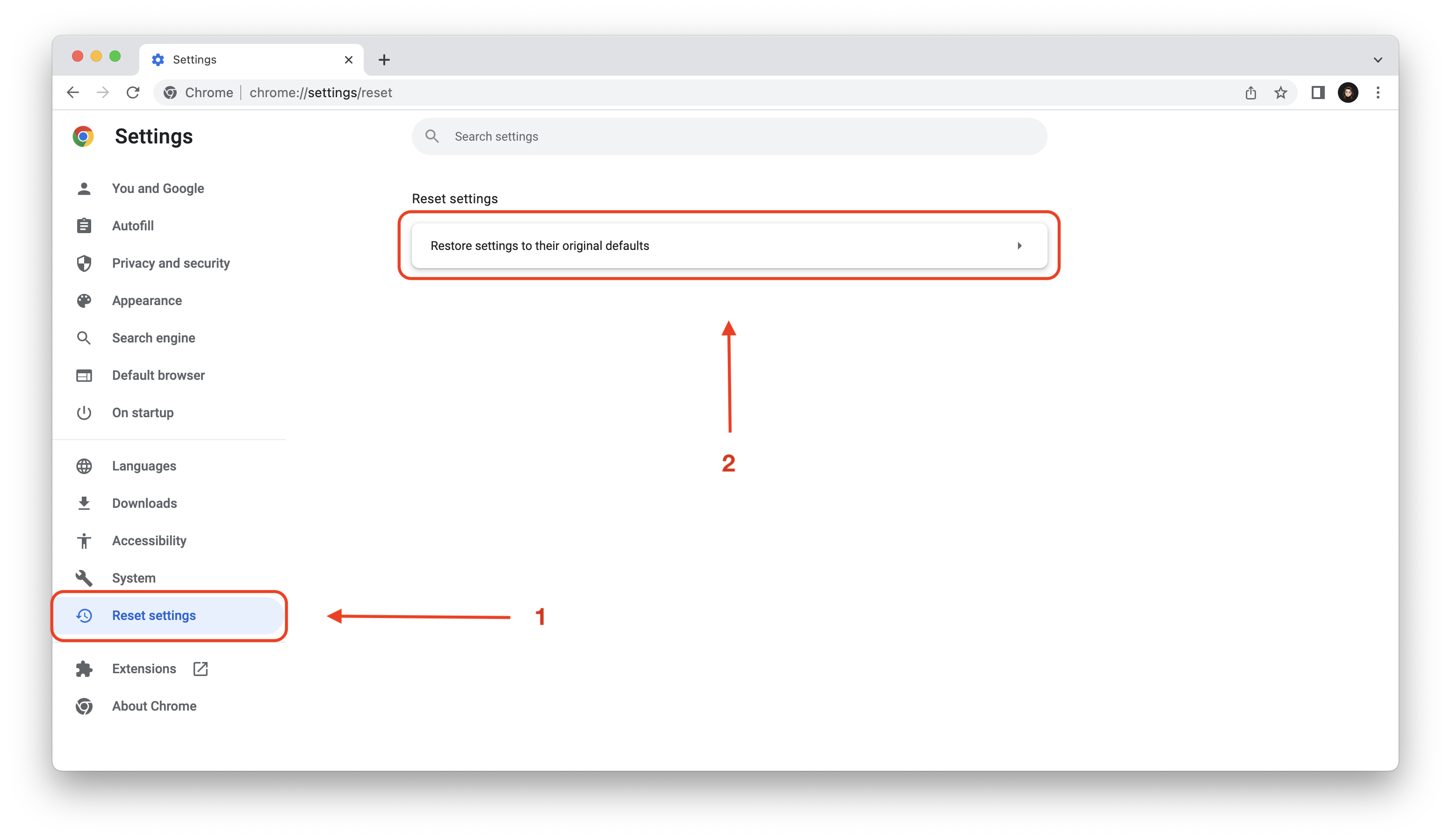Click the Reset settings sidebar icon

85,614
